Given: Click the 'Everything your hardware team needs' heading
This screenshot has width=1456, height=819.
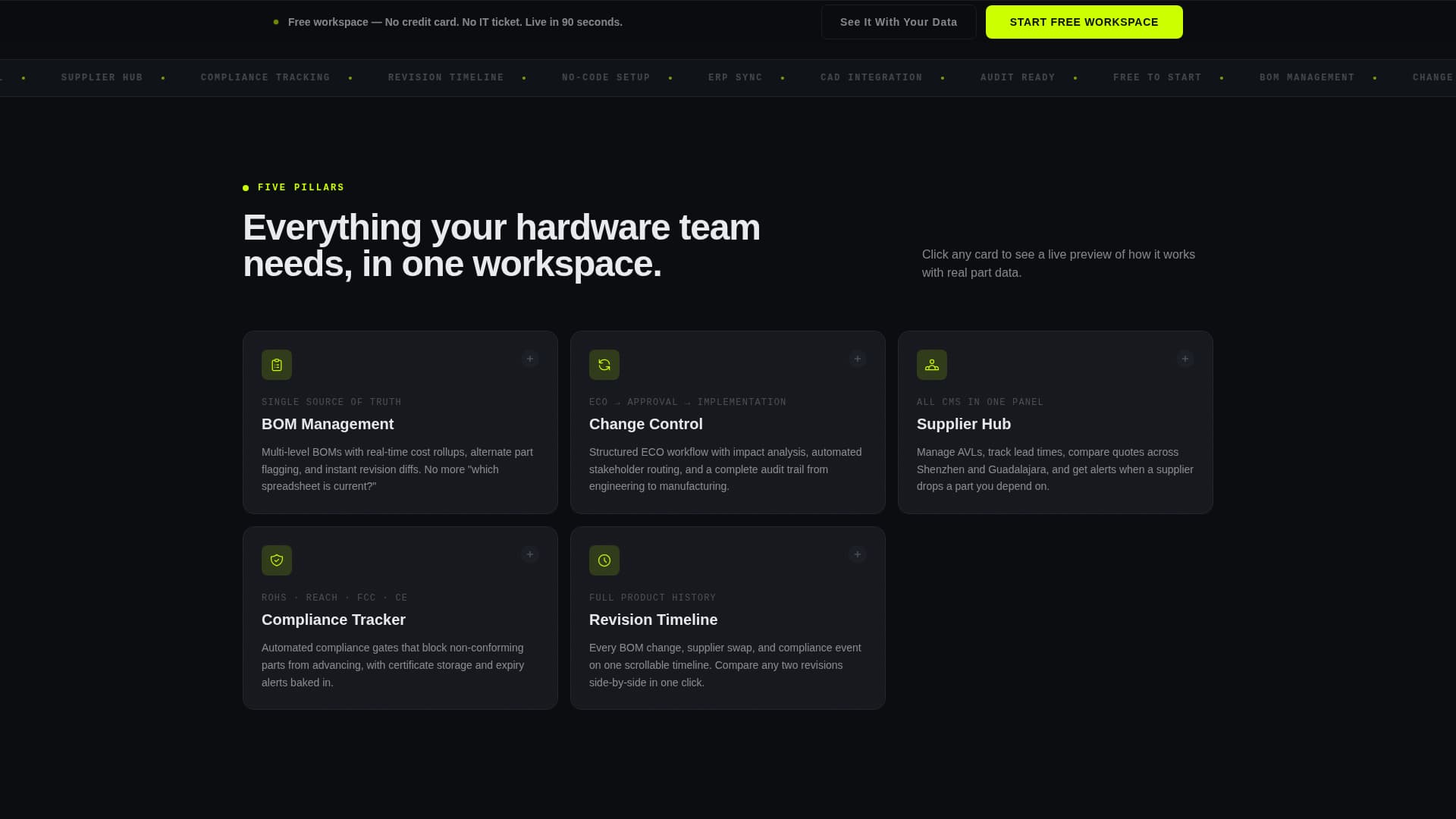Looking at the screenshot, I should coord(501,246).
